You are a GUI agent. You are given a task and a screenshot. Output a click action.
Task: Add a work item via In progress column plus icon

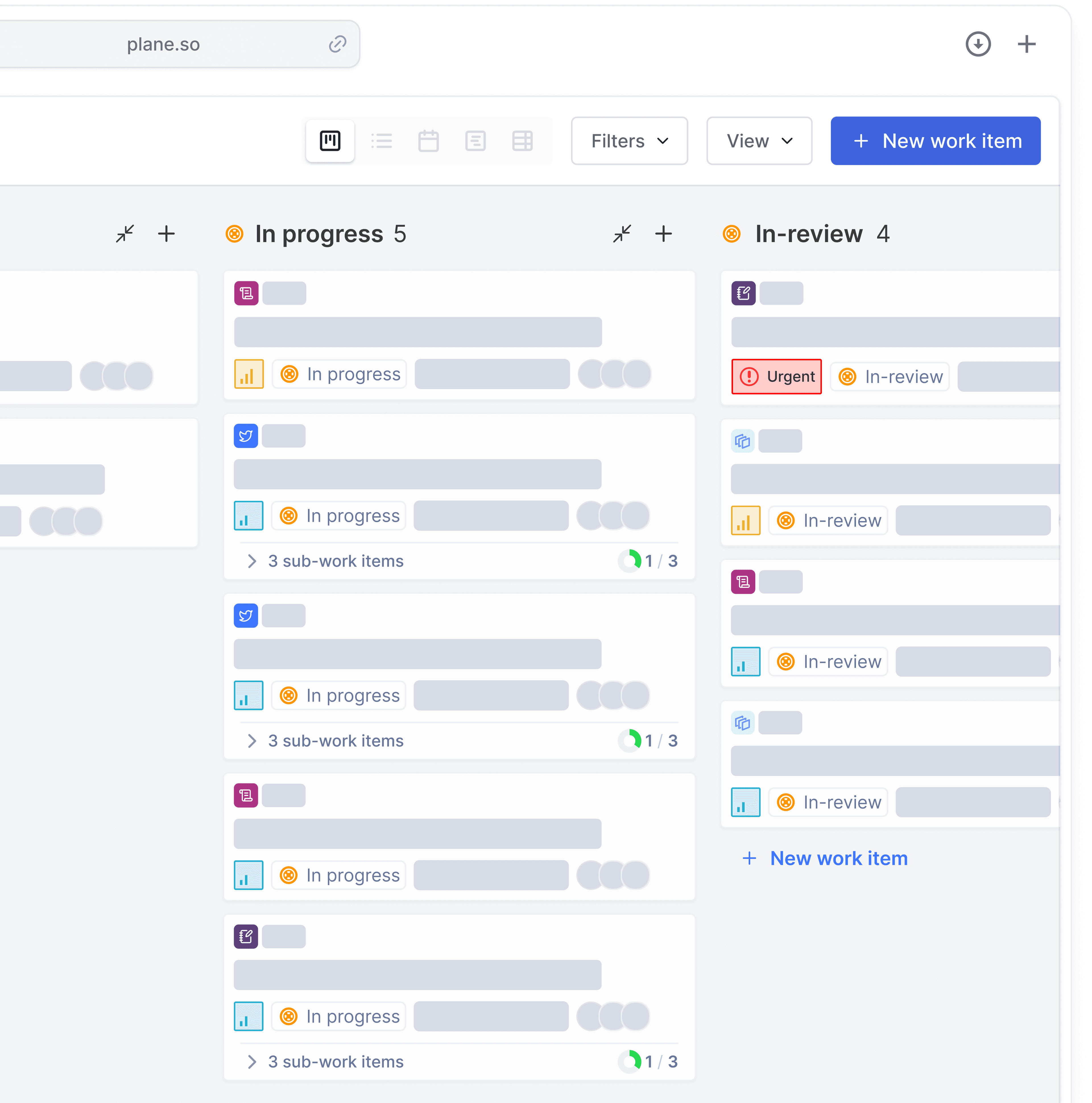tap(664, 234)
